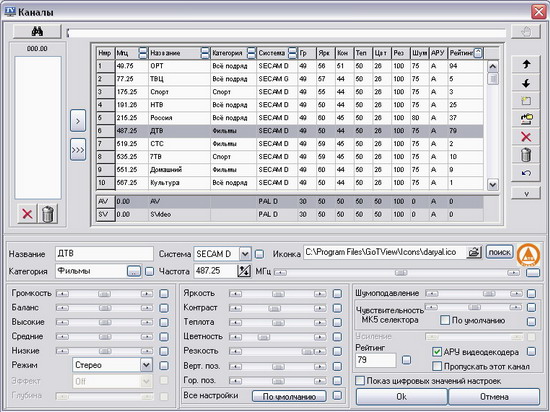Click the new channel note icon
550x412 pixels.
click(x=526, y=101)
